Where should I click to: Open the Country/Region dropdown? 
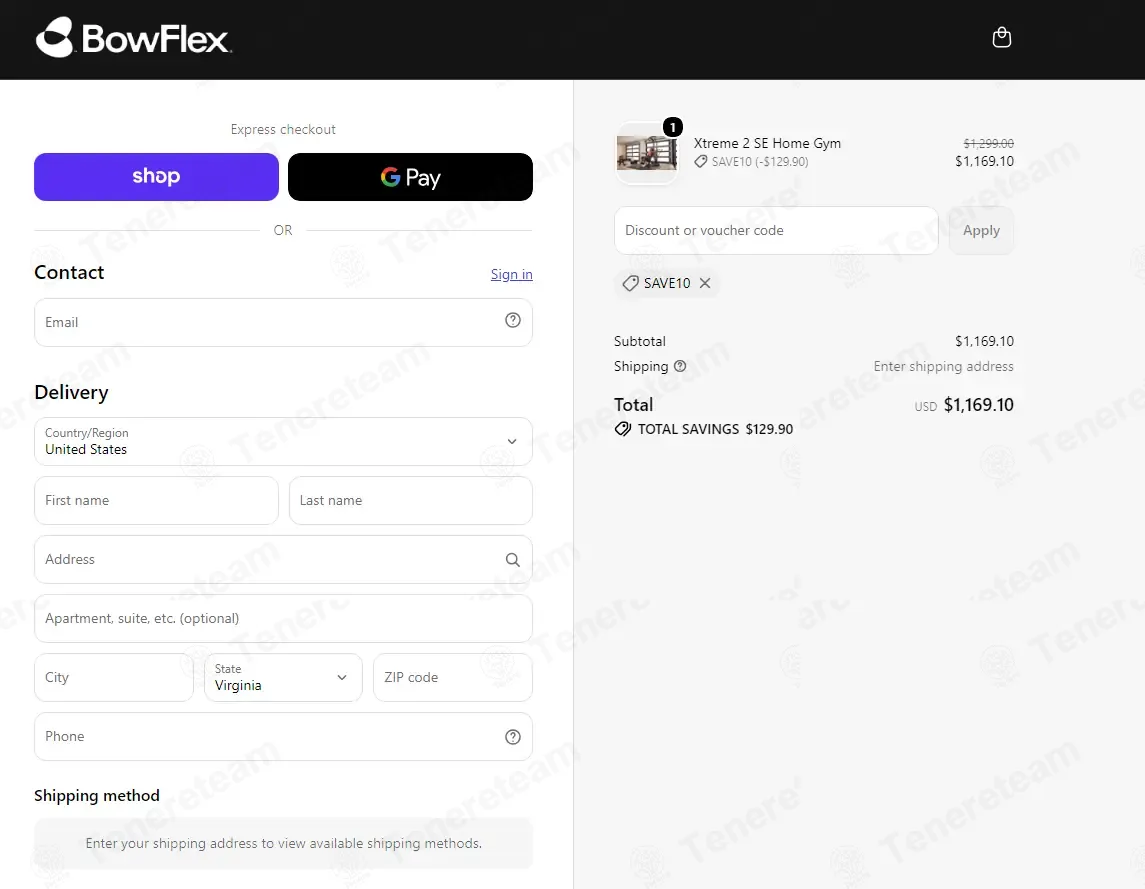(283, 441)
